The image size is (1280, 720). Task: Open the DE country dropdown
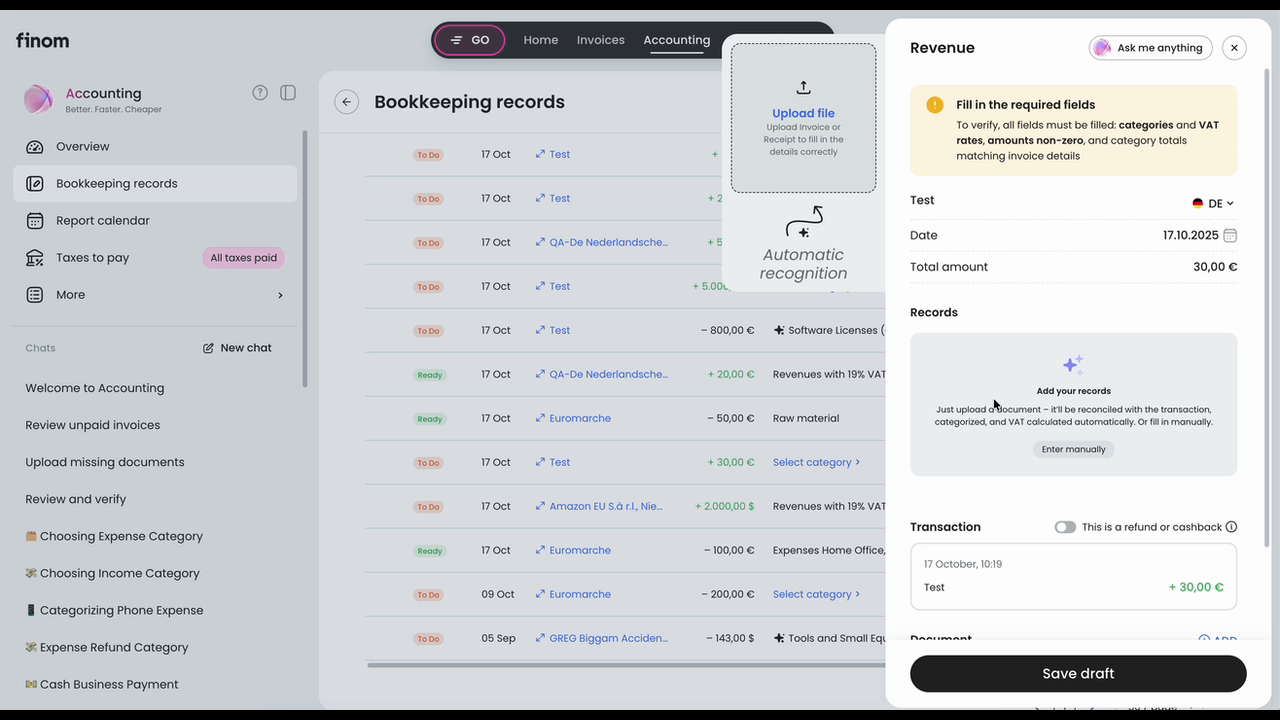click(x=1213, y=203)
